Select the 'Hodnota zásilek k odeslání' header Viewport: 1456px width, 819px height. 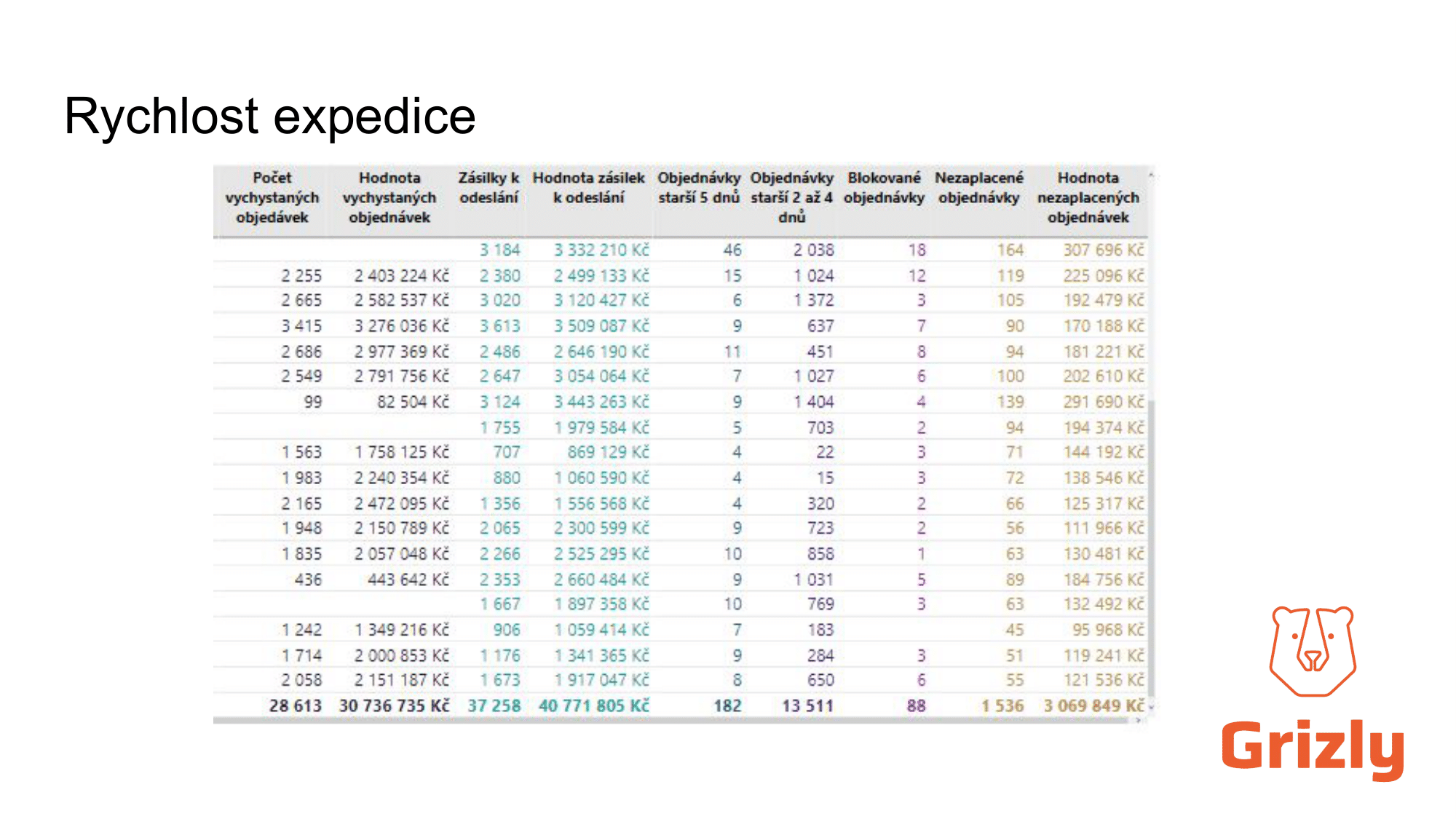(588, 188)
